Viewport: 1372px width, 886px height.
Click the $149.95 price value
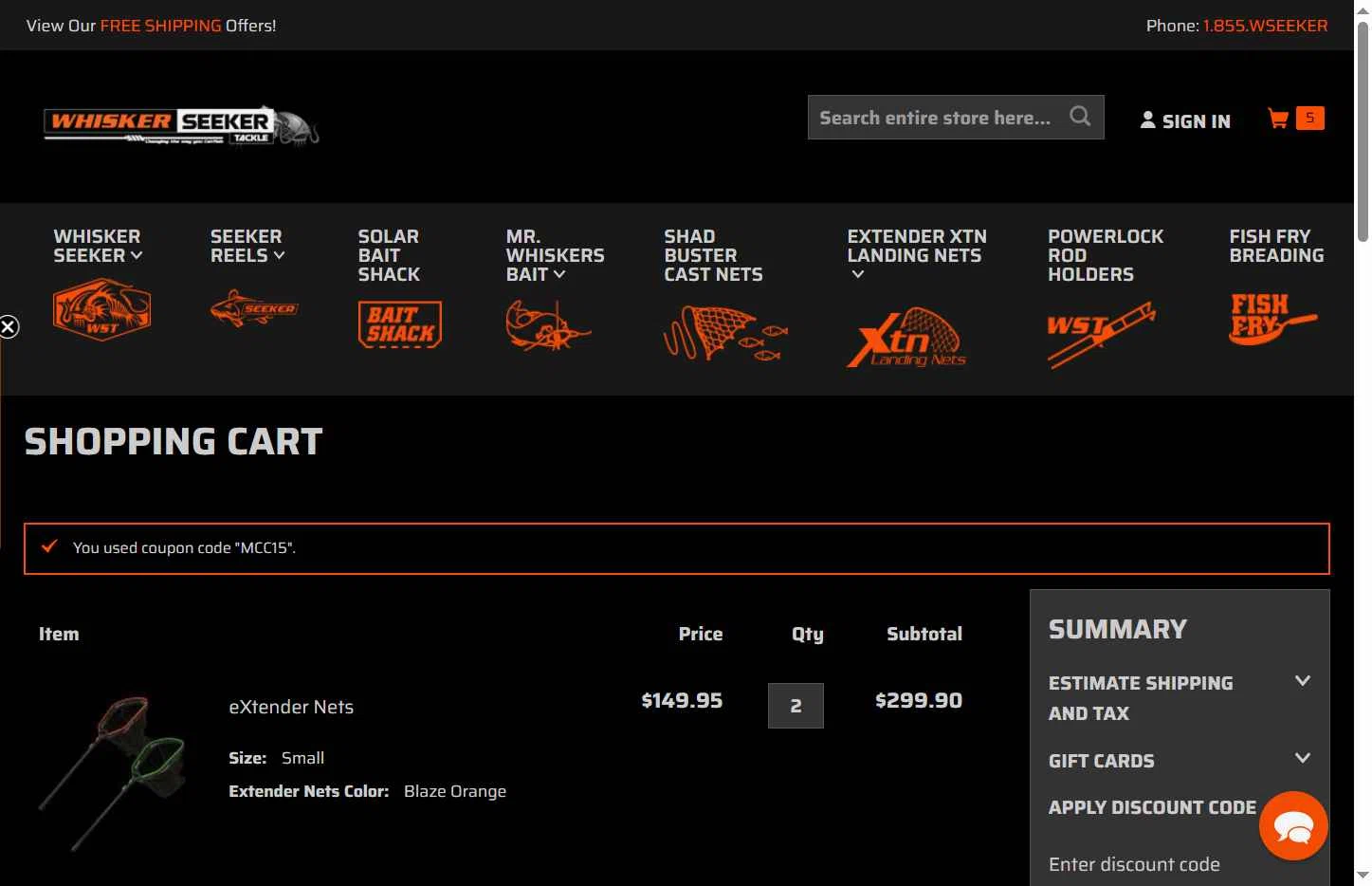682,700
